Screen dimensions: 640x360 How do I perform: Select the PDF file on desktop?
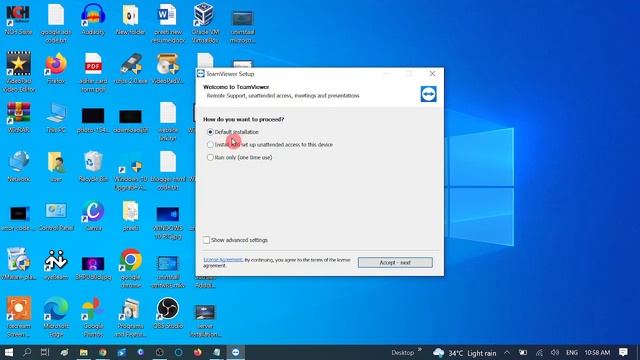93,71
